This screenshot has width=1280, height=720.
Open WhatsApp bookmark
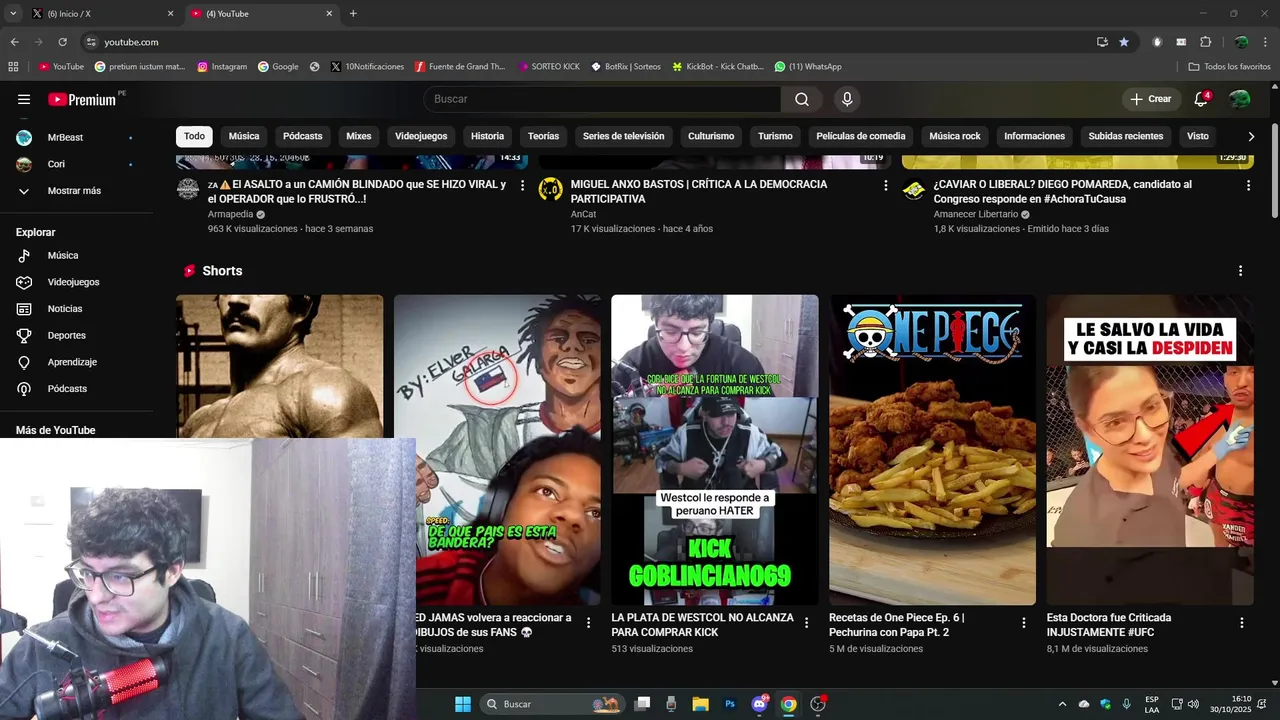click(808, 67)
